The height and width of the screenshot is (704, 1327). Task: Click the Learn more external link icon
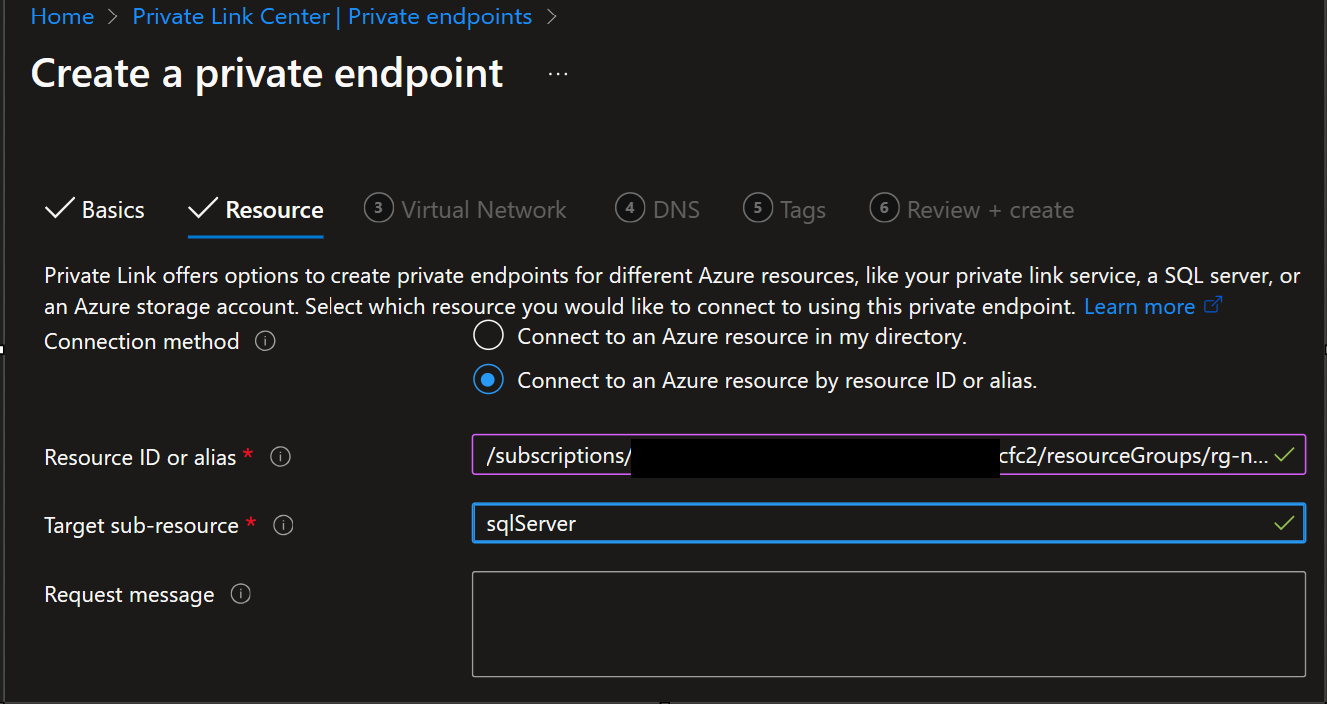tap(1213, 306)
